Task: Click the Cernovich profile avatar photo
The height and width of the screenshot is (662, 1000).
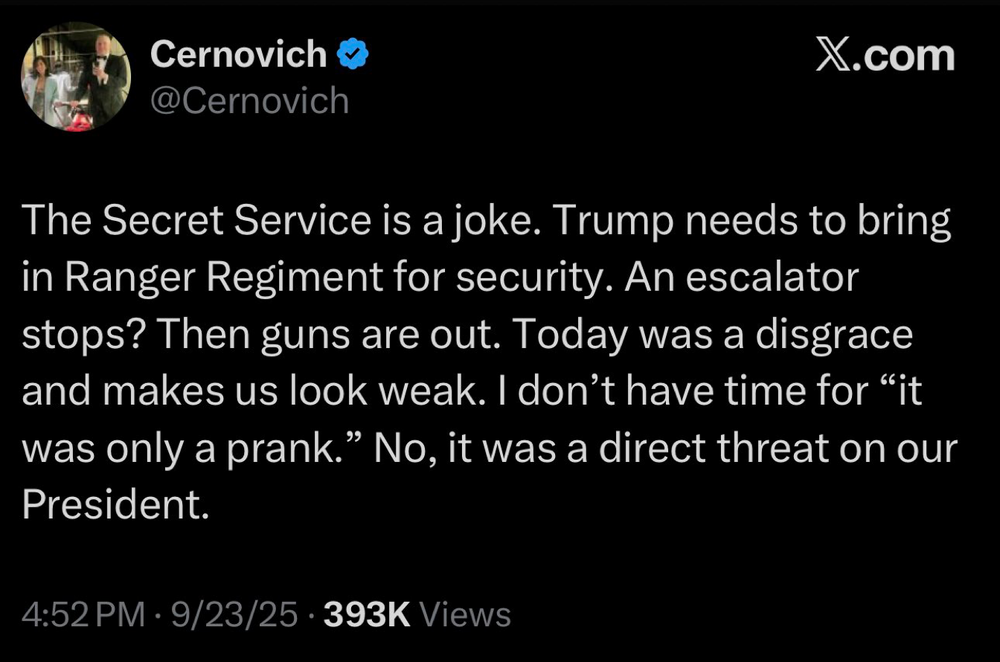Action: [76, 76]
